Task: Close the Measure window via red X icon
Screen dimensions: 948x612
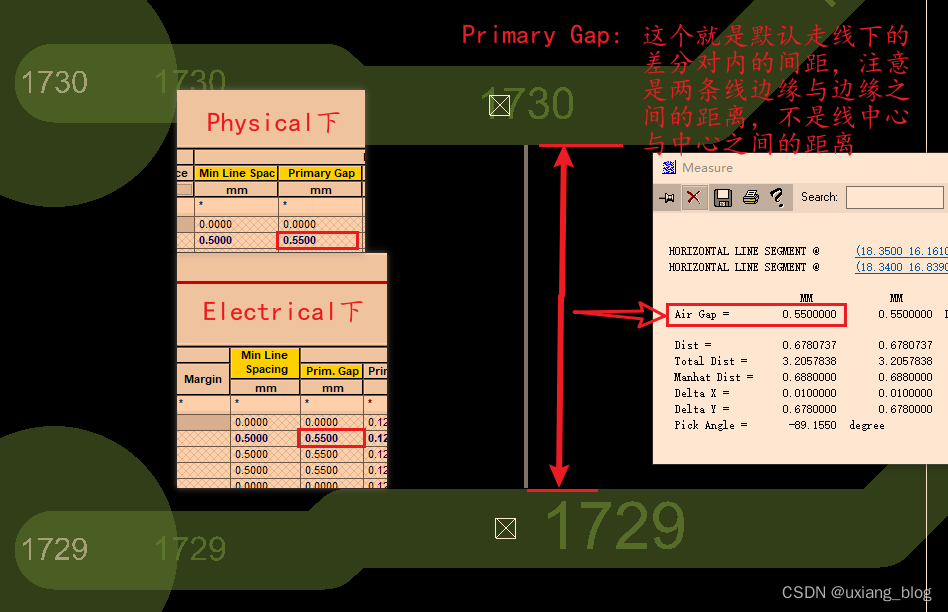Action: (694, 197)
